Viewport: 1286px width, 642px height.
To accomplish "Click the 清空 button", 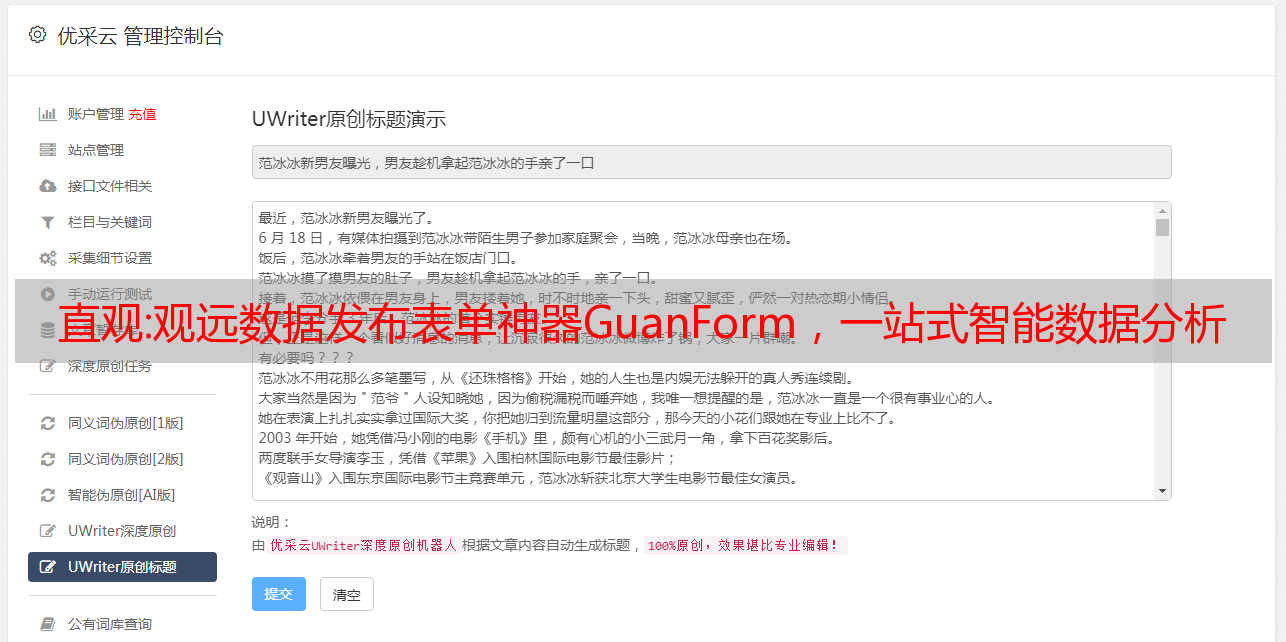I will click(347, 594).
